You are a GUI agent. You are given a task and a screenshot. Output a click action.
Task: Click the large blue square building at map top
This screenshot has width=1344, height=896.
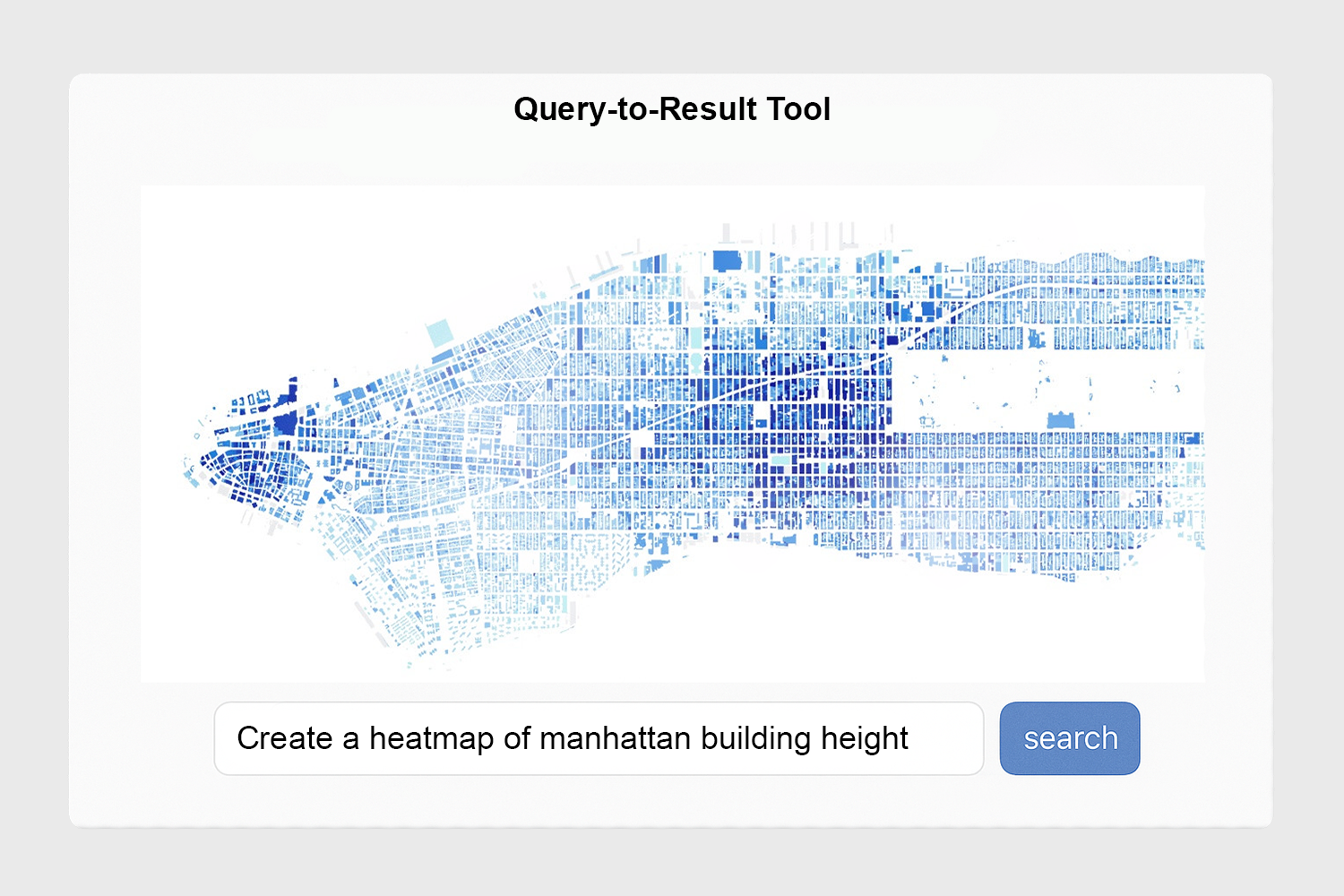[726, 261]
